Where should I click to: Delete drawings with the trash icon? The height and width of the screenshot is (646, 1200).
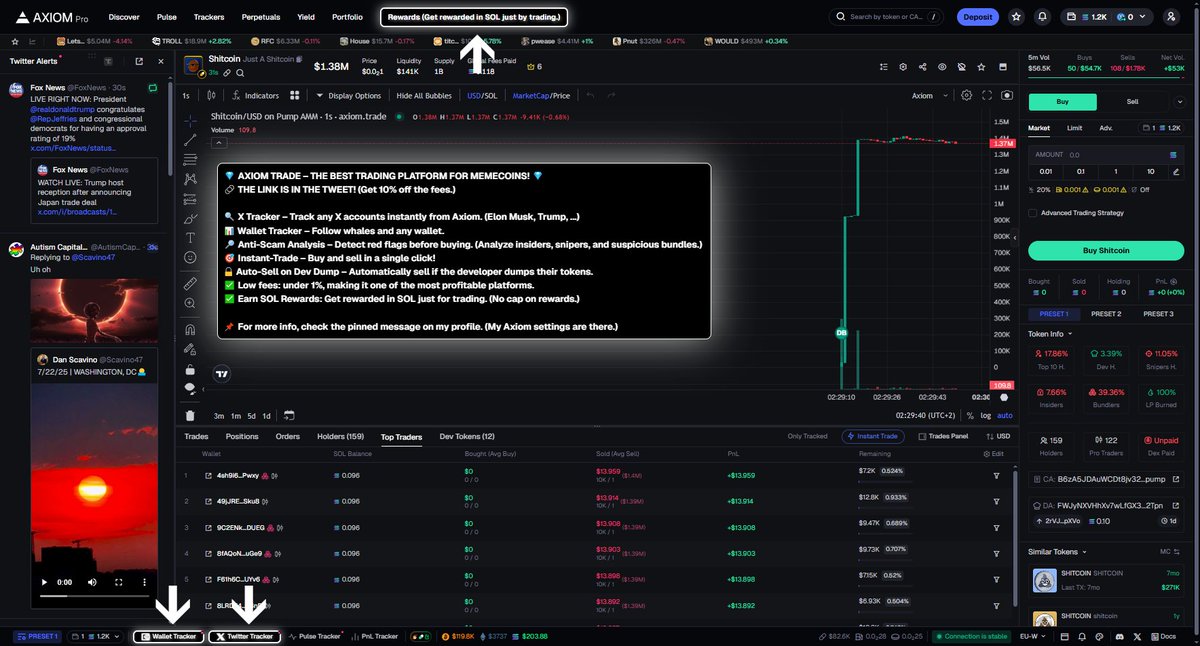pyautogui.click(x=190, y=415)
